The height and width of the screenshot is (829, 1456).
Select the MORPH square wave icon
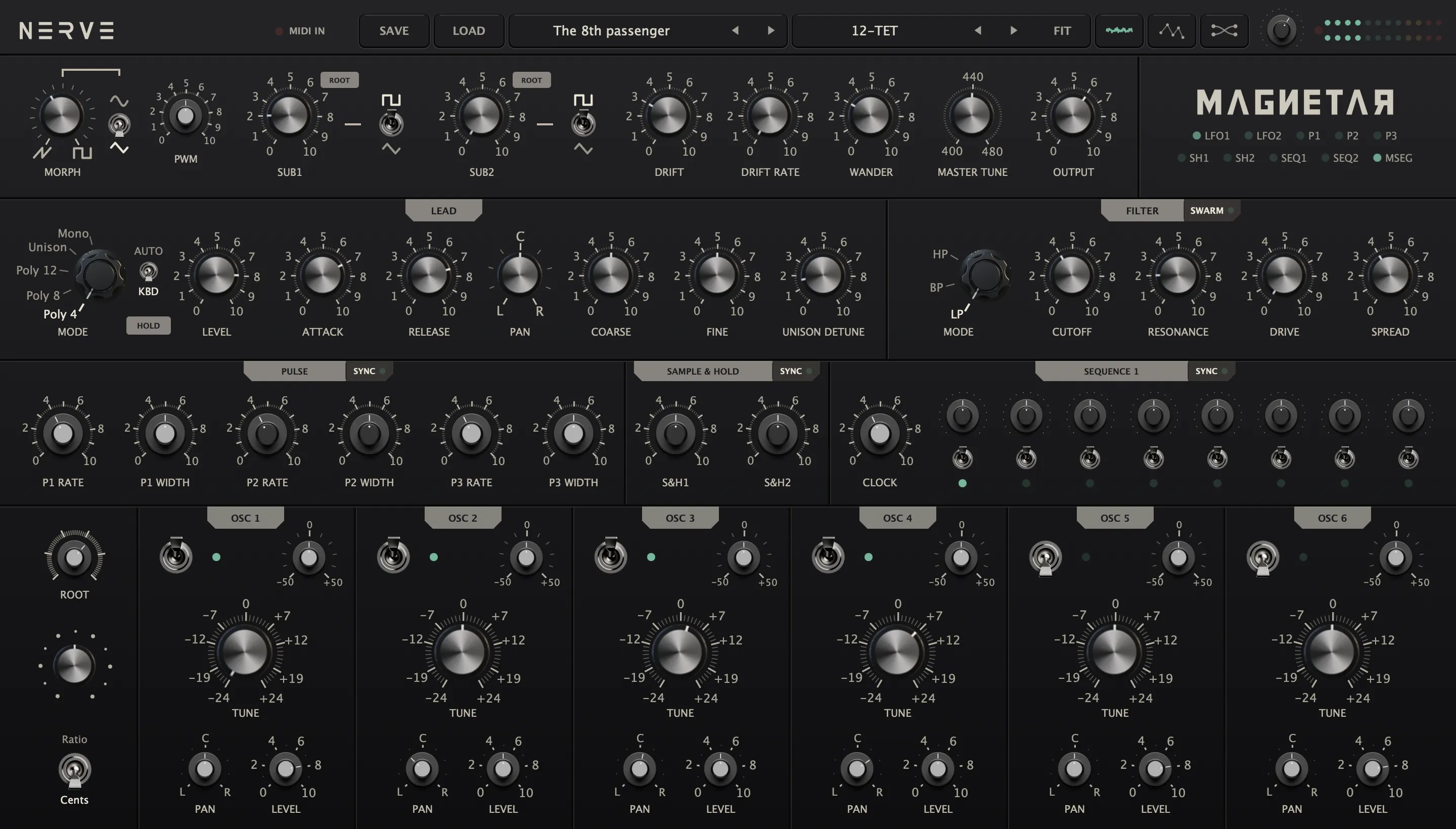pos(82,153)
